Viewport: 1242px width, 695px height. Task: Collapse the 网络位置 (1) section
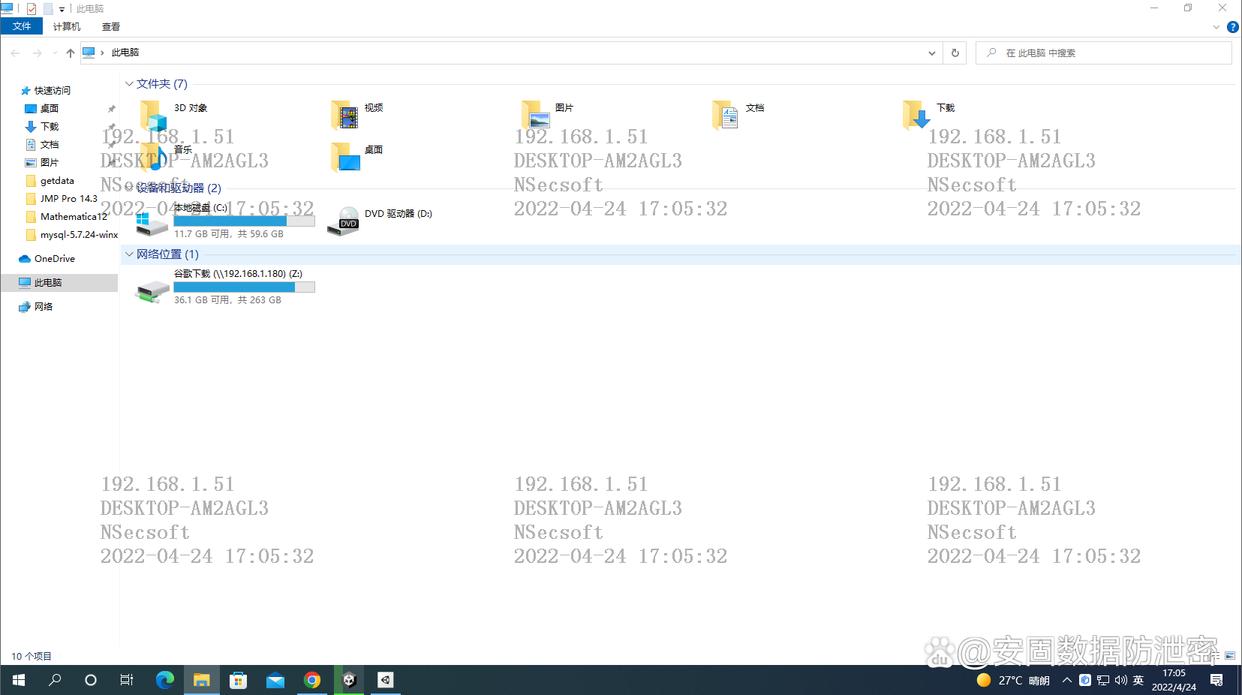click(x=130, y=254)
